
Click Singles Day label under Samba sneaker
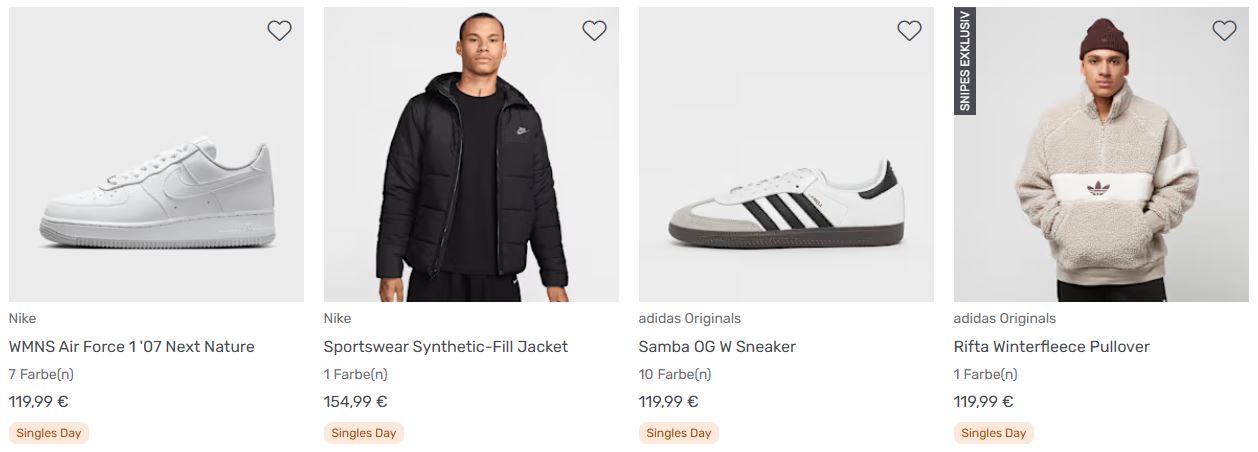point(679,433)
